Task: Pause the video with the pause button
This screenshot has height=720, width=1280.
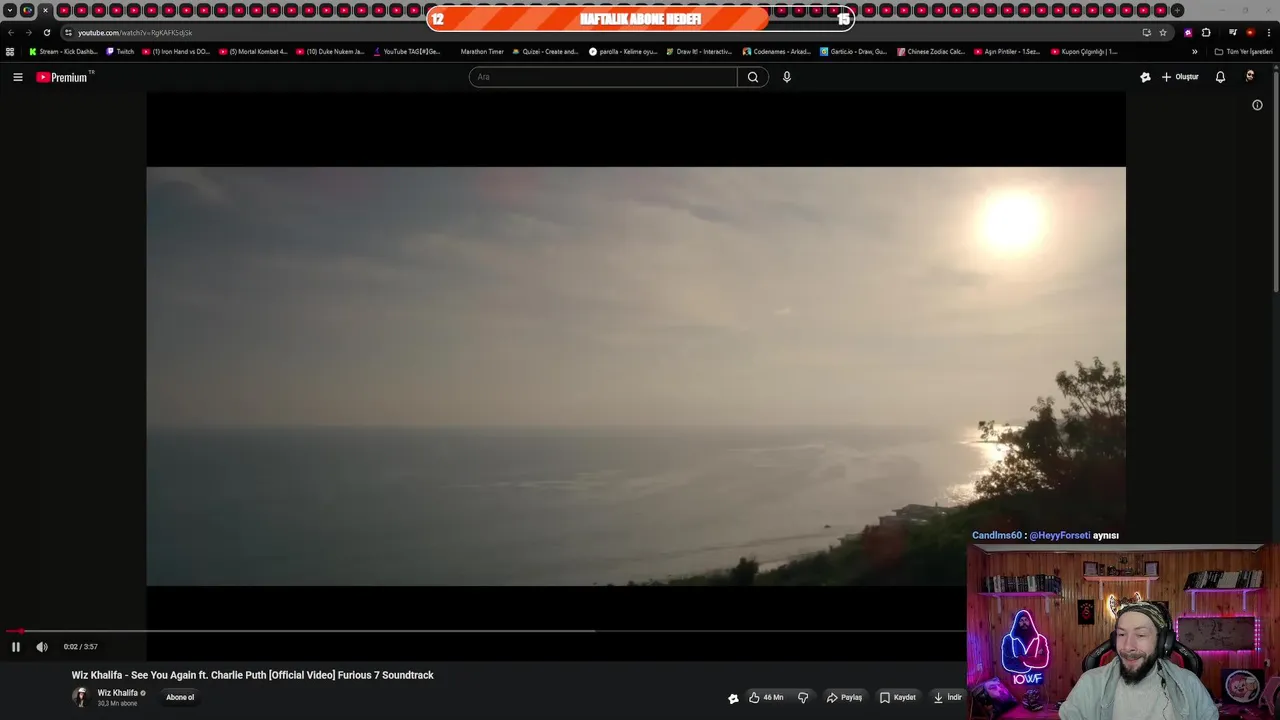Action: click(15, 647)
